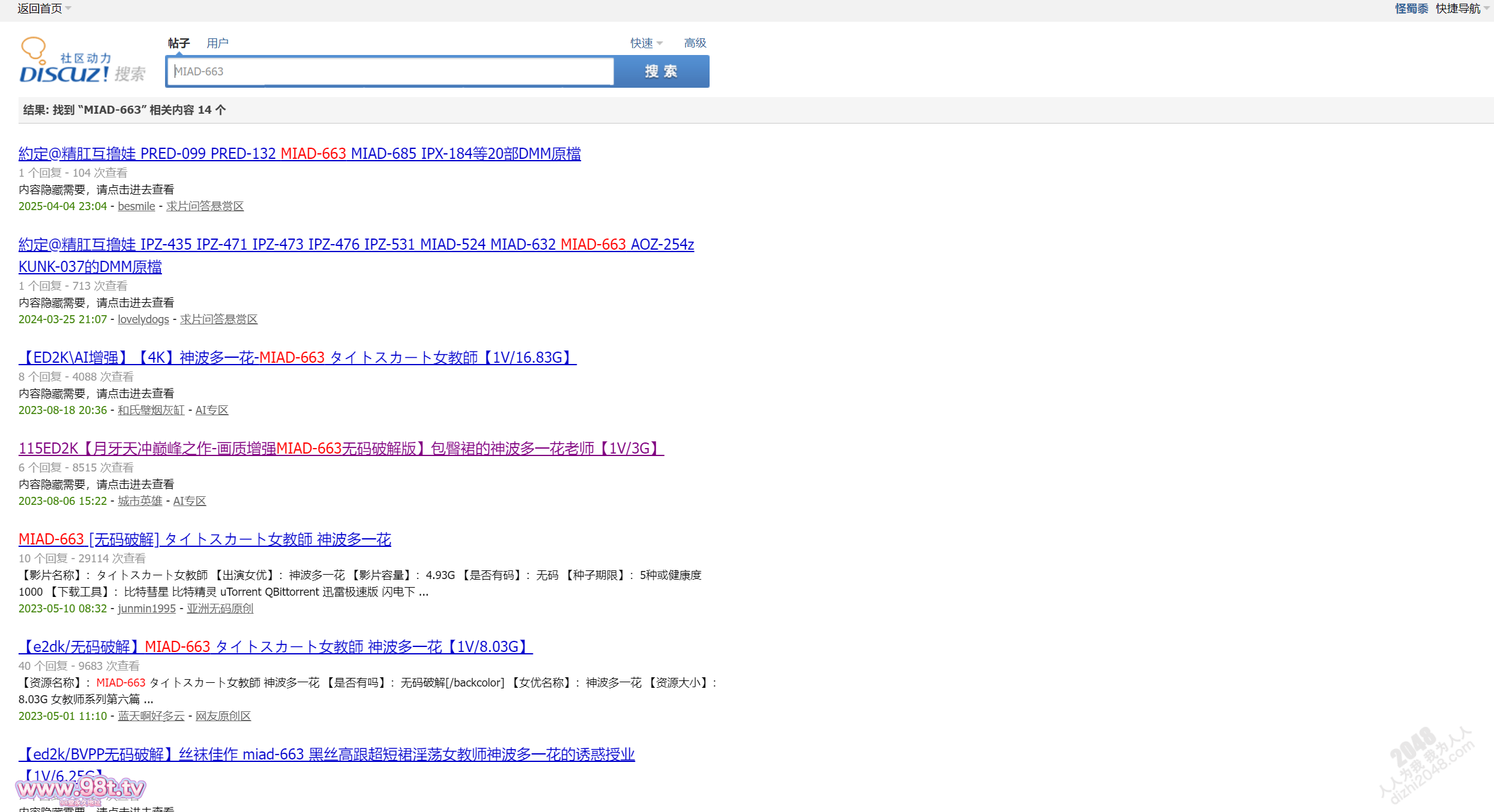Image resolution: width=1494 pixels, height=812 pixels.
Task: Go to 求片问答悬赏区 board beside besmile
Action: 205,206
